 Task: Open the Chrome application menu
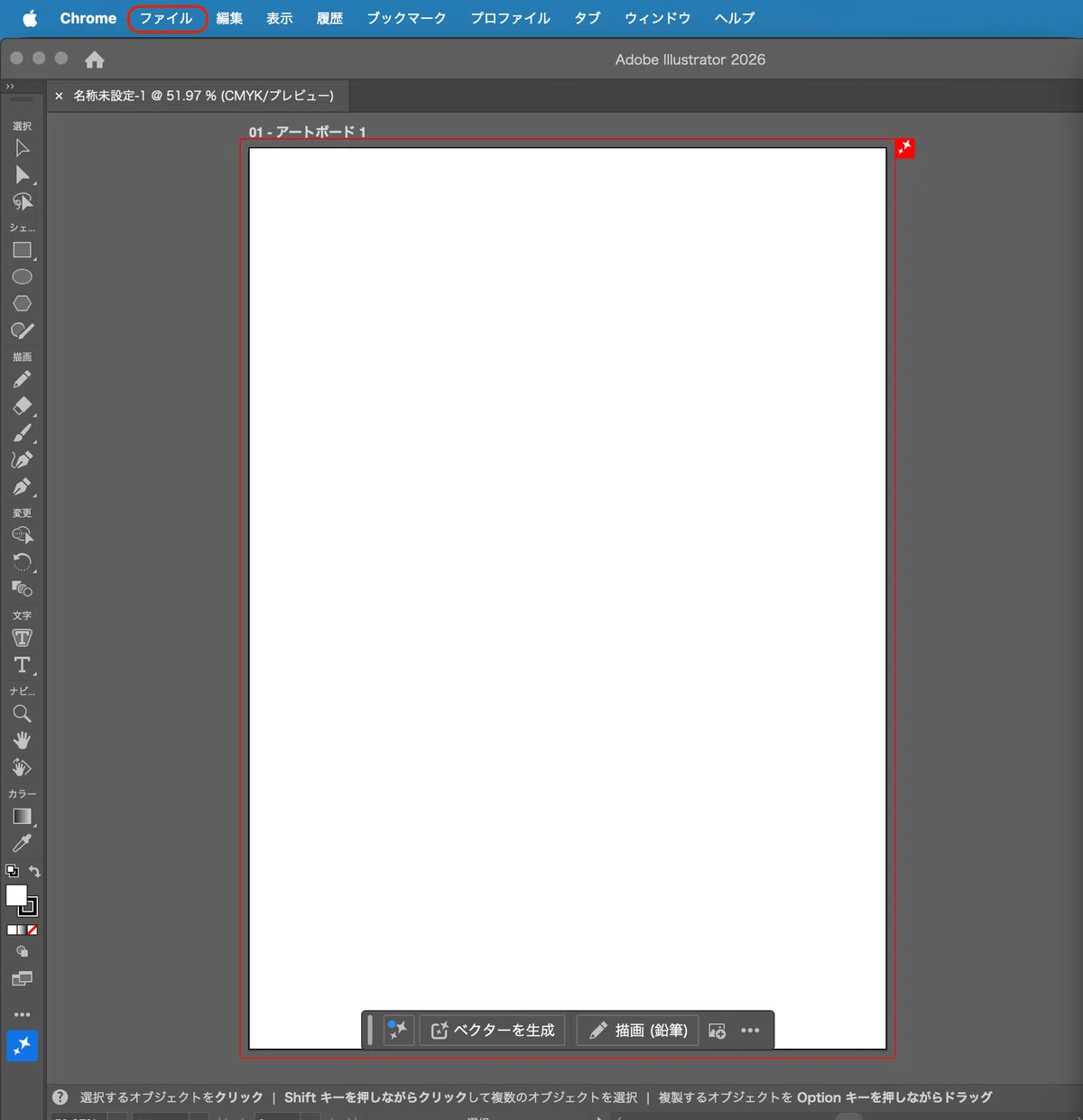(88, 18)
